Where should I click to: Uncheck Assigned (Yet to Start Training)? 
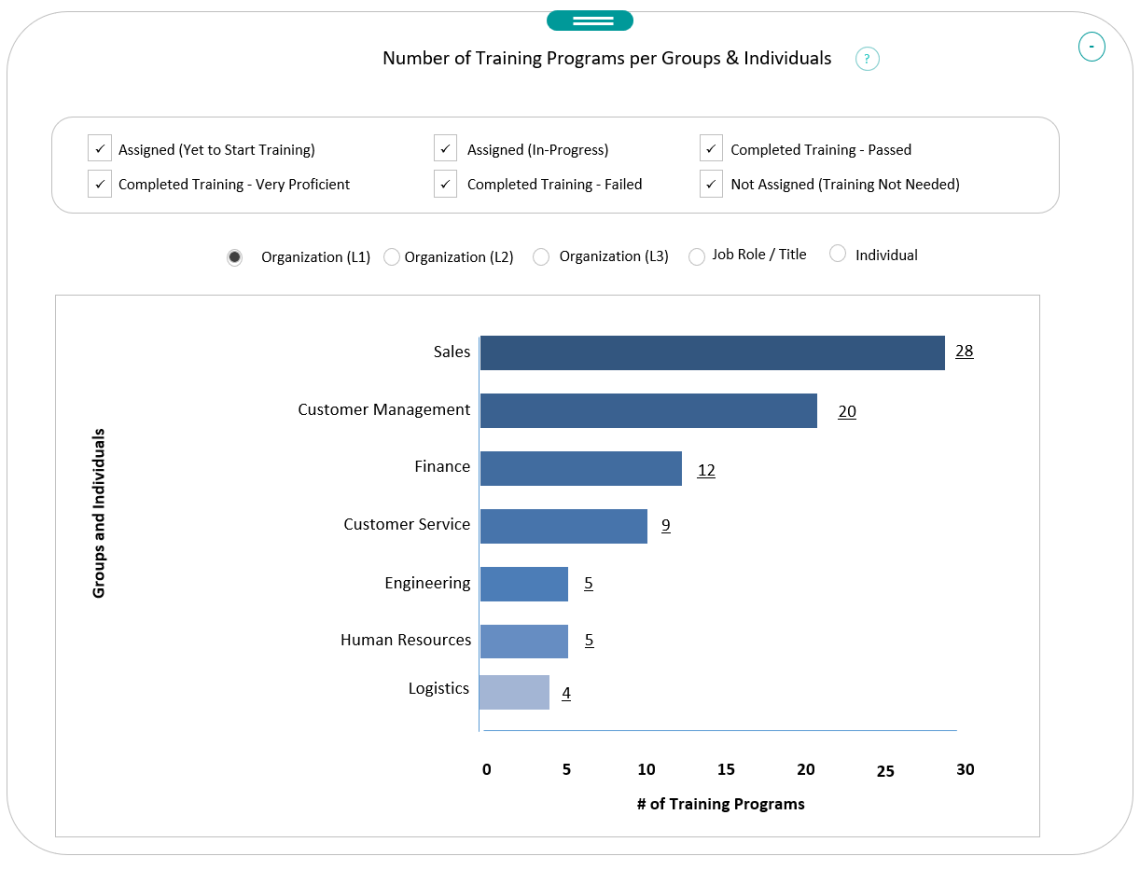[x=99, y=148]
